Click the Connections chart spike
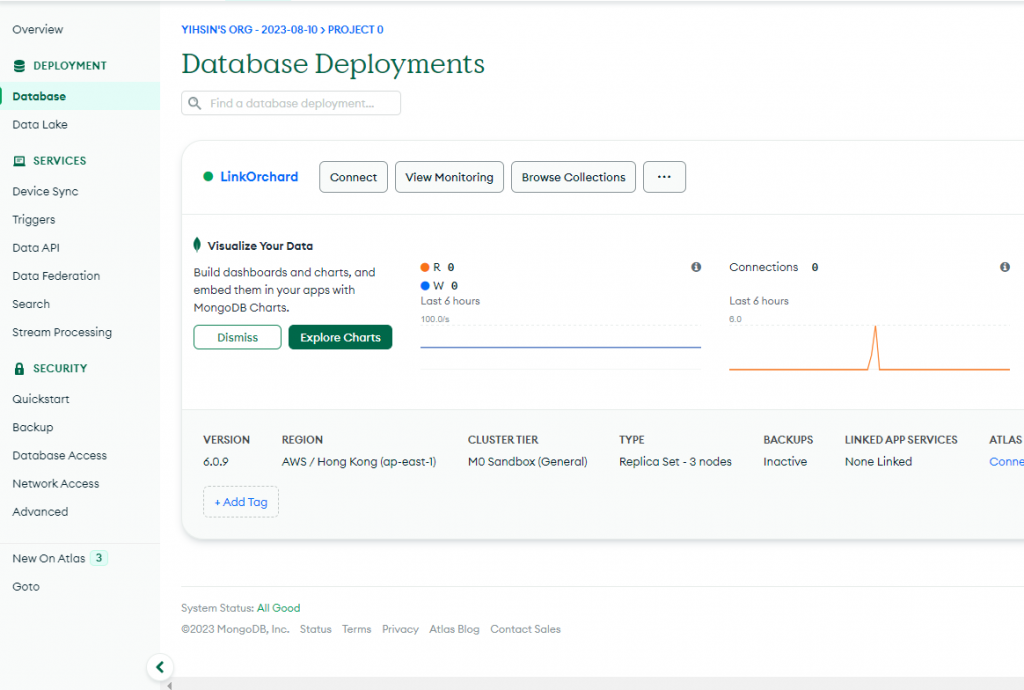This screenshot has height=690, width=1024. pos(875,332)
